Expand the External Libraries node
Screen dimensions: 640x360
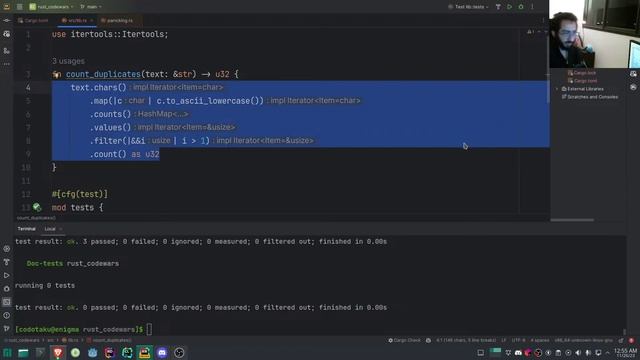(557, 89)
